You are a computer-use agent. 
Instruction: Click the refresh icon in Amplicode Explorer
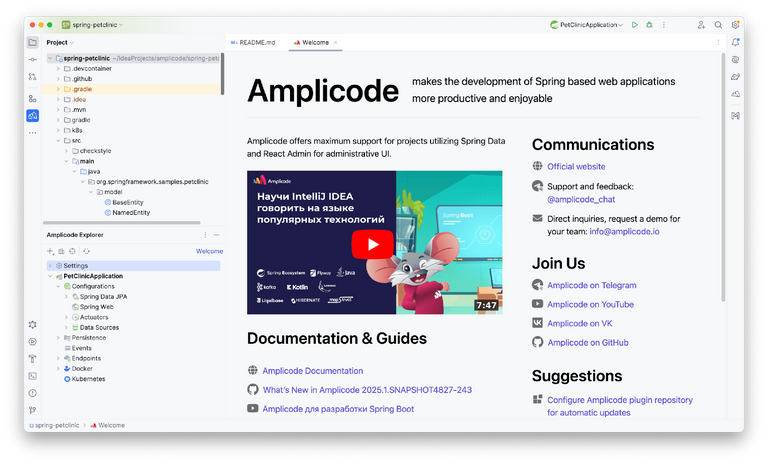click(x=87, y=251)
